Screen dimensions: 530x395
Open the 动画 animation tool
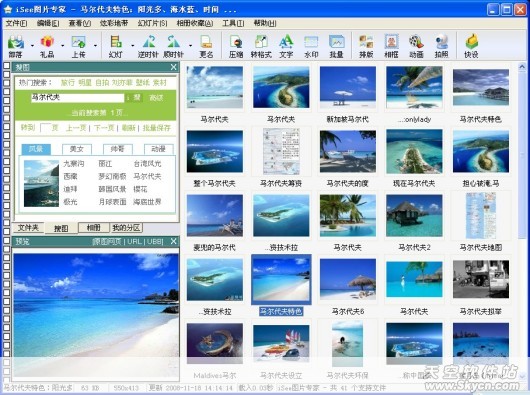[x=416, y=46]
